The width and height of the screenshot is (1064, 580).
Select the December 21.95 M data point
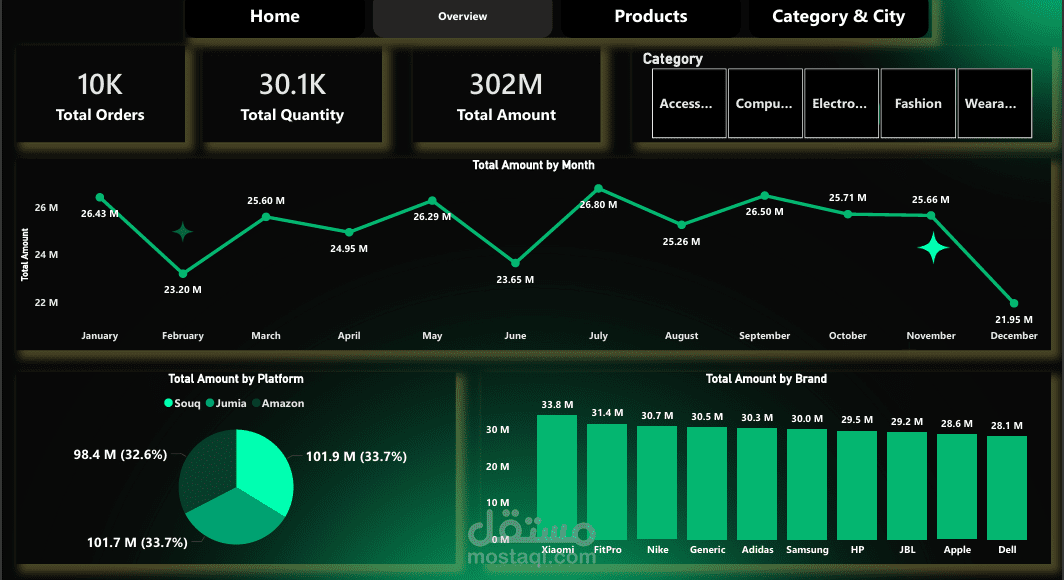(1014, 303)
